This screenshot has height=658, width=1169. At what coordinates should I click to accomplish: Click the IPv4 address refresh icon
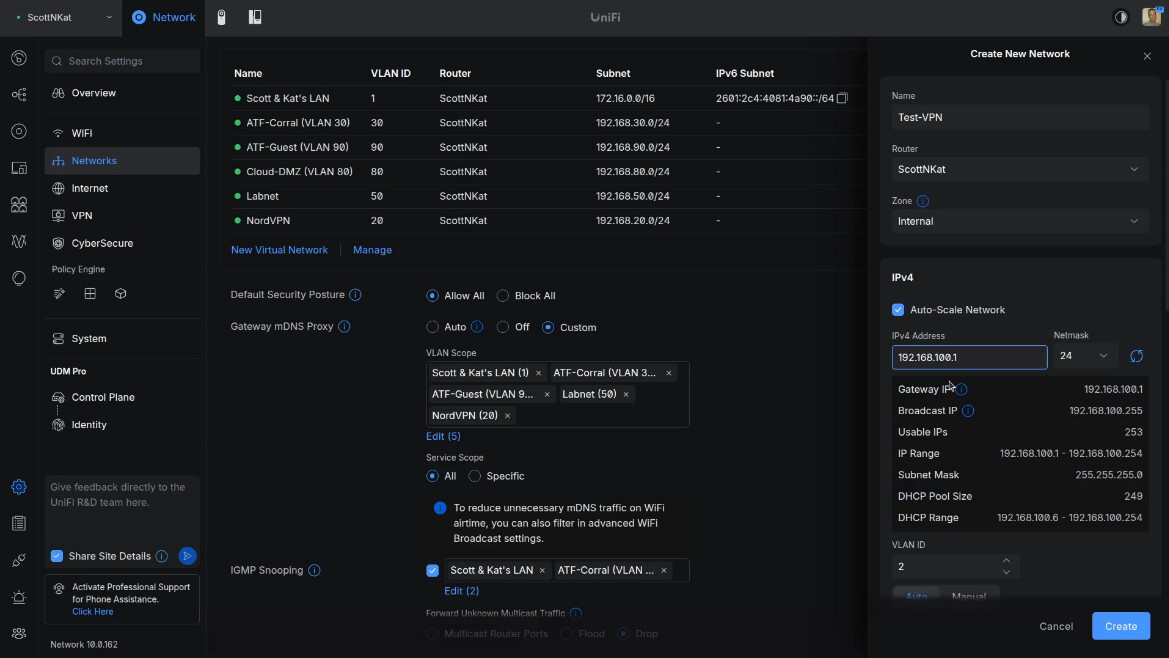tap(1136, 356)
